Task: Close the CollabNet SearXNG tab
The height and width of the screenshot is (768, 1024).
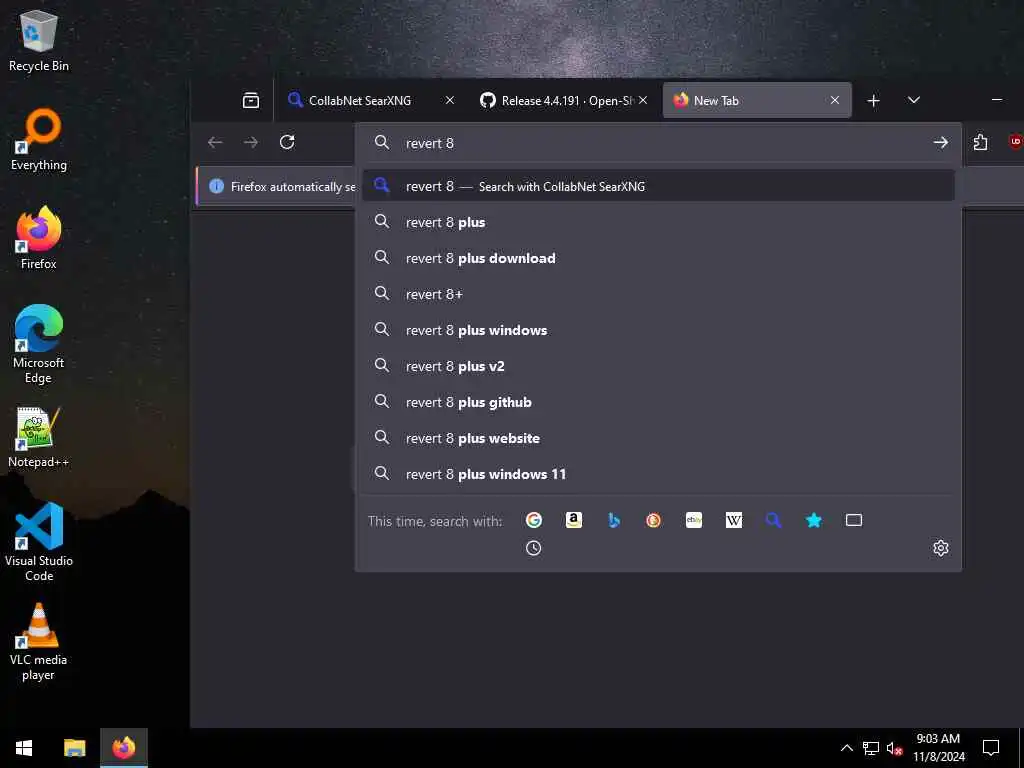Action: coord(450,101)
